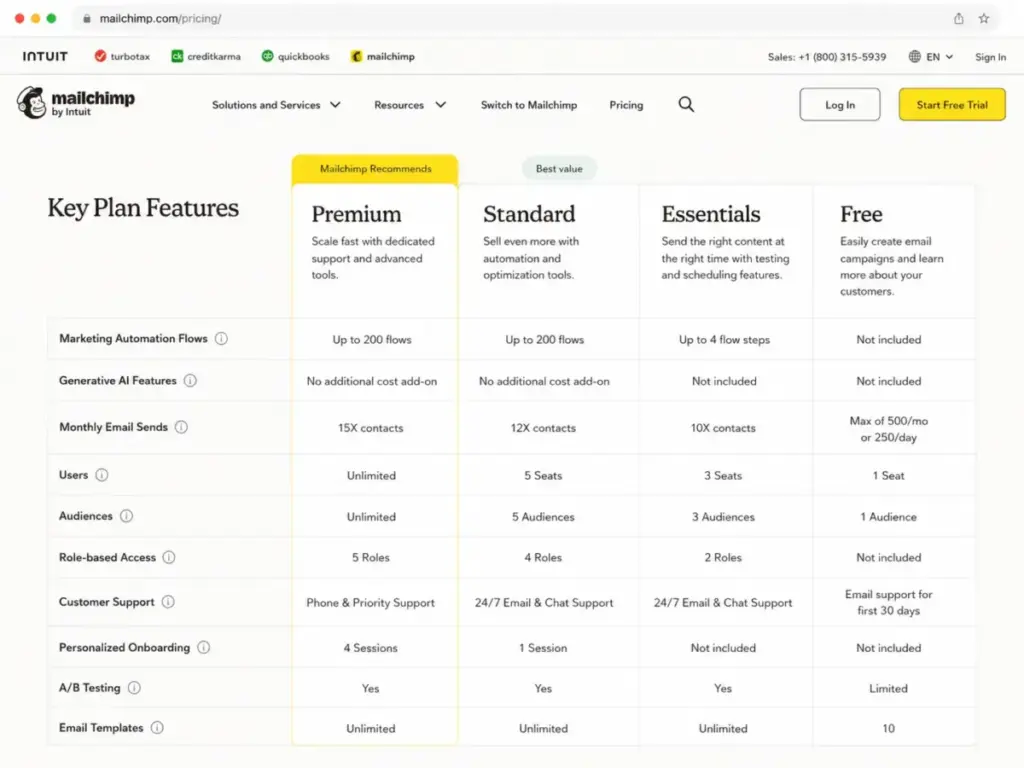Click '3 Audiences' cell

(x=723, y=517)
